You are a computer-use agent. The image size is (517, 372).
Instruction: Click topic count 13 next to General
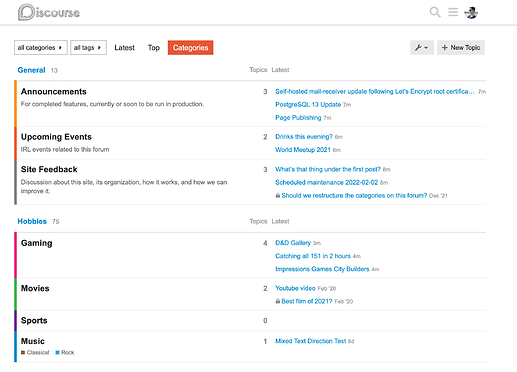pos(54,70)
